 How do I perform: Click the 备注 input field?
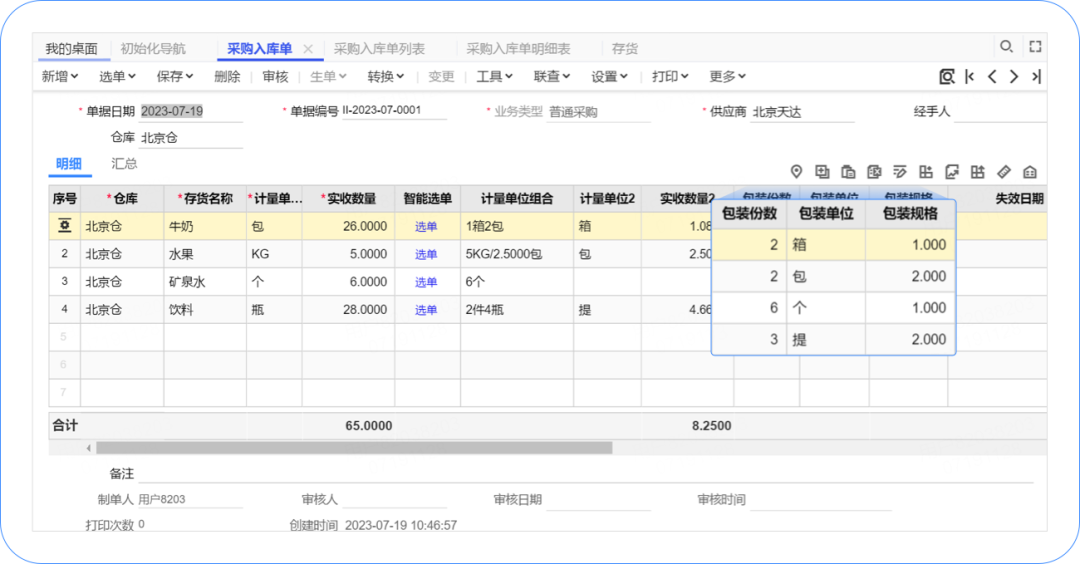[x=580, y=474]
